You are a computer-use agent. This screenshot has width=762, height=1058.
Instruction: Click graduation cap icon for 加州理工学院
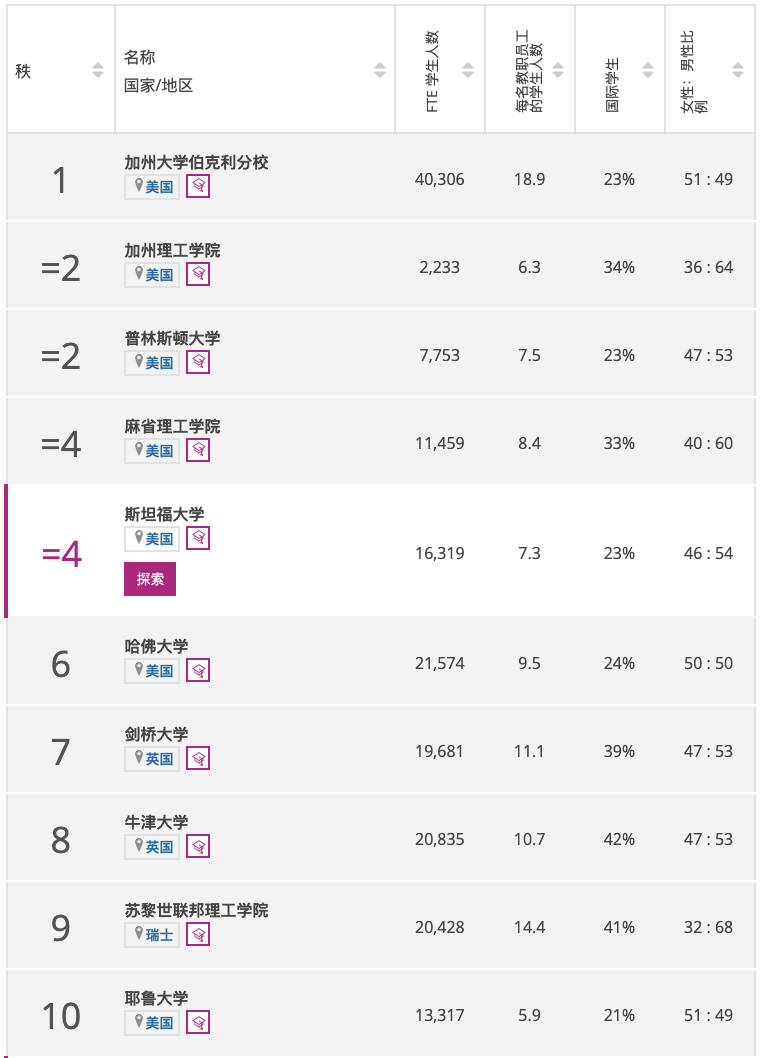pos(198,274)
